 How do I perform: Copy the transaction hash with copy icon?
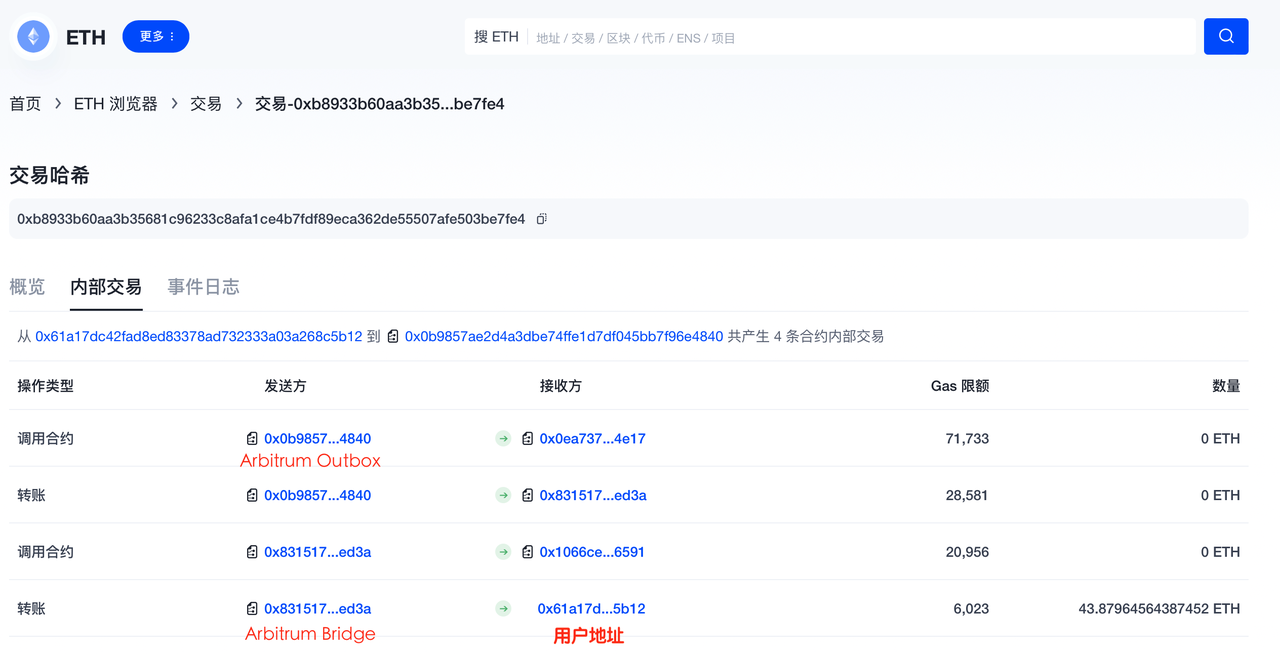tap(541, 219)
